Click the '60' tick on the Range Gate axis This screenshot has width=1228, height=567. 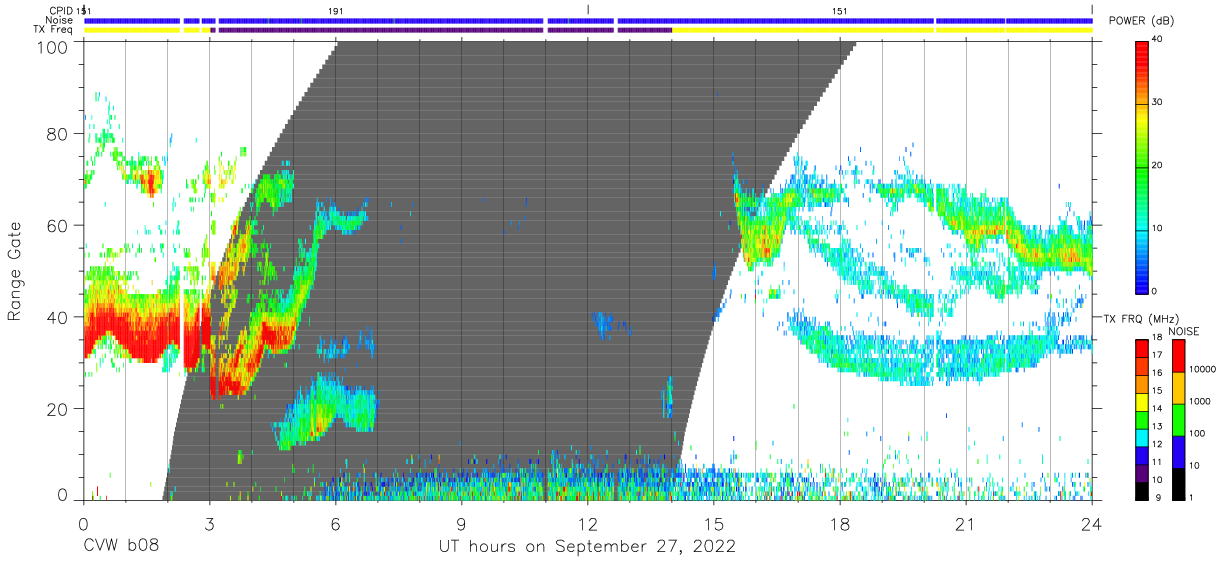tap(59, 225)
